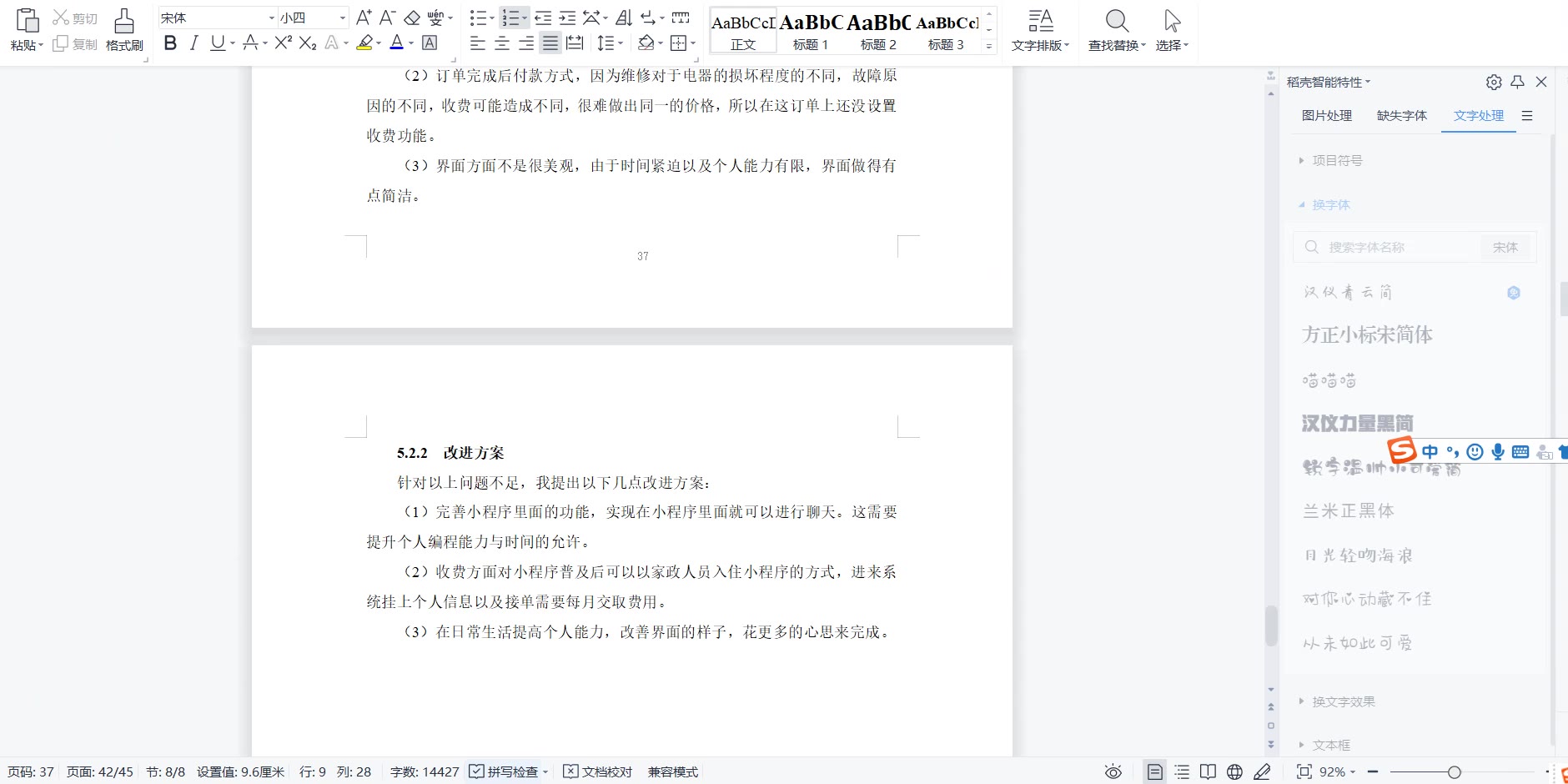Select the 方正小标宋简体 font
The width and height of the screenshot is (1568, 784).
[1368, 335]
